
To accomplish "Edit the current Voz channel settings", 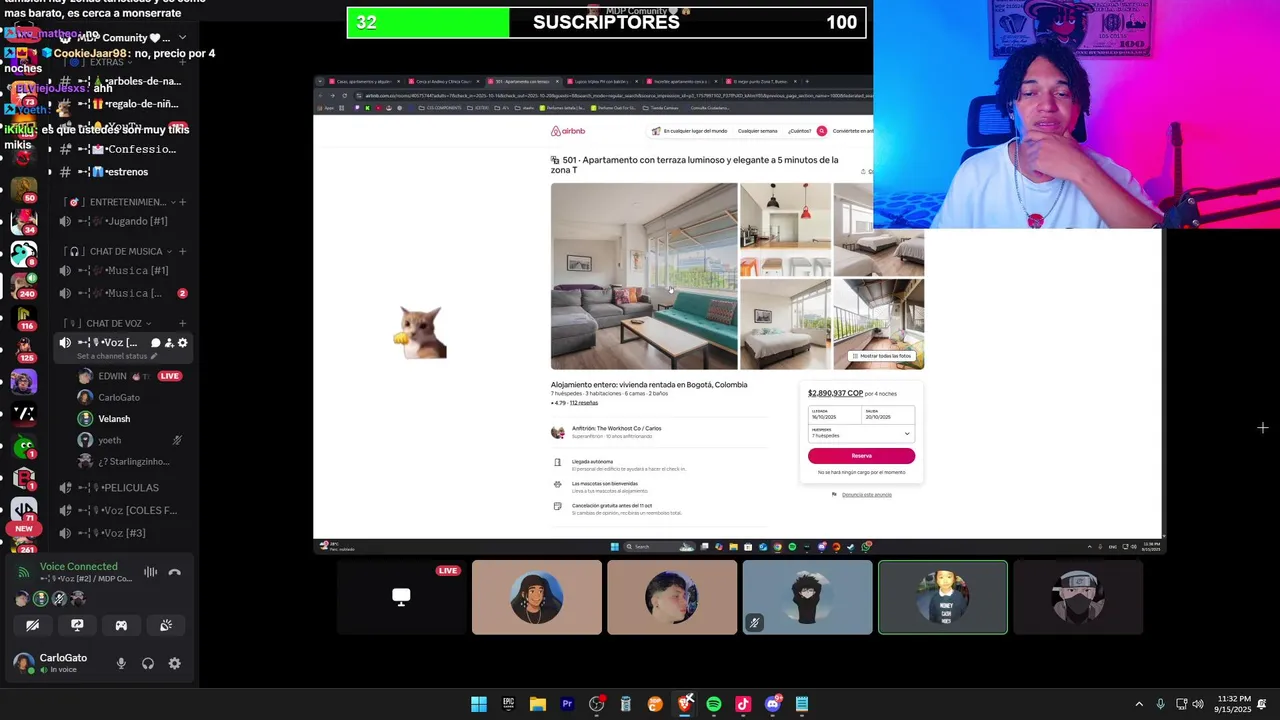I will pyautogui.click(x=182, y=343).
